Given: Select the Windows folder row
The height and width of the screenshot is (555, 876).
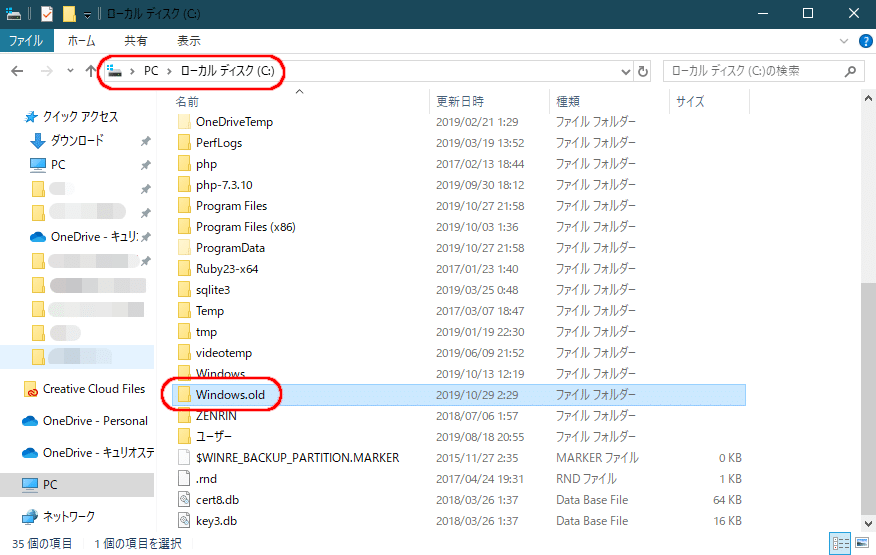Looking at the screenshot, I should 459,374.
